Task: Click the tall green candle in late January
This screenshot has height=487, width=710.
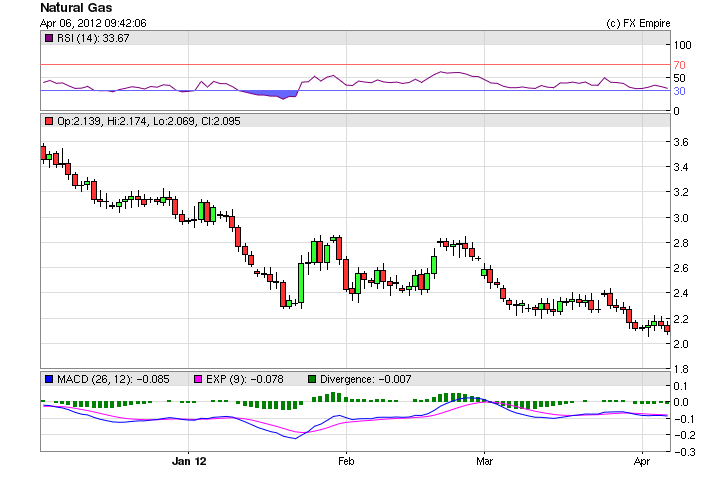Action: (301, 282)
